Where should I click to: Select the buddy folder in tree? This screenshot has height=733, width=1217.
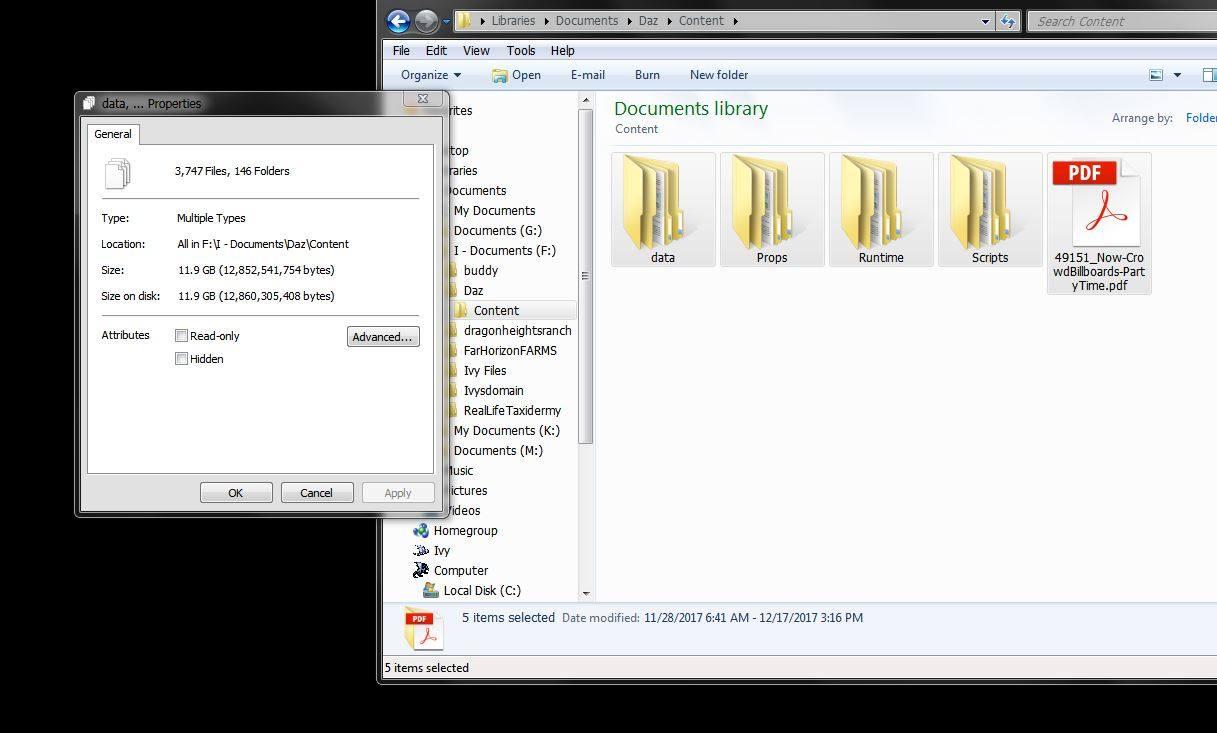point(480,270)
